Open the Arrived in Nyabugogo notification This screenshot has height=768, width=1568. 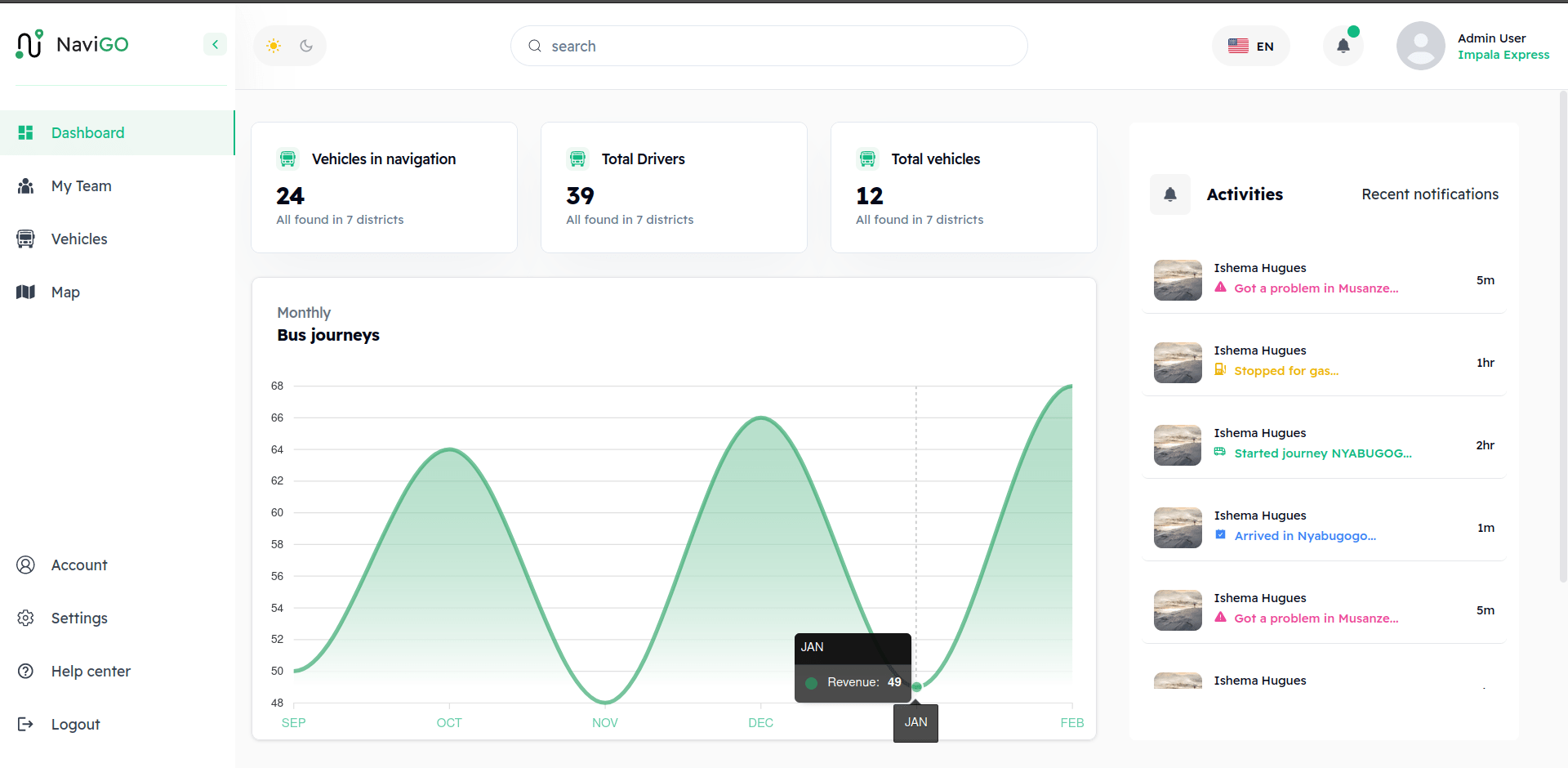(1323, 528)
